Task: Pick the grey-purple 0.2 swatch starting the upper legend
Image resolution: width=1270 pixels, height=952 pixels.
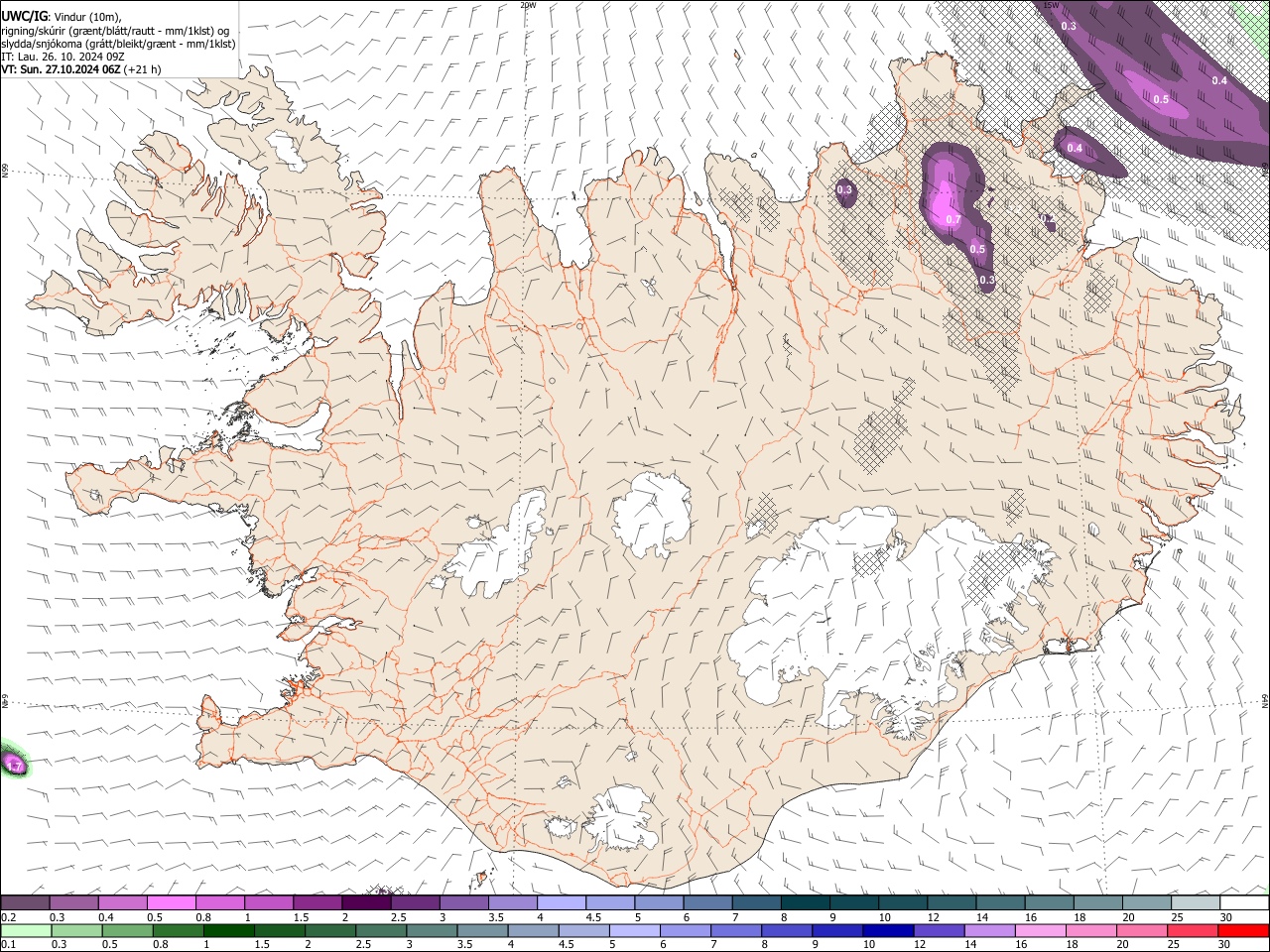Action: [x=25, y=902]
